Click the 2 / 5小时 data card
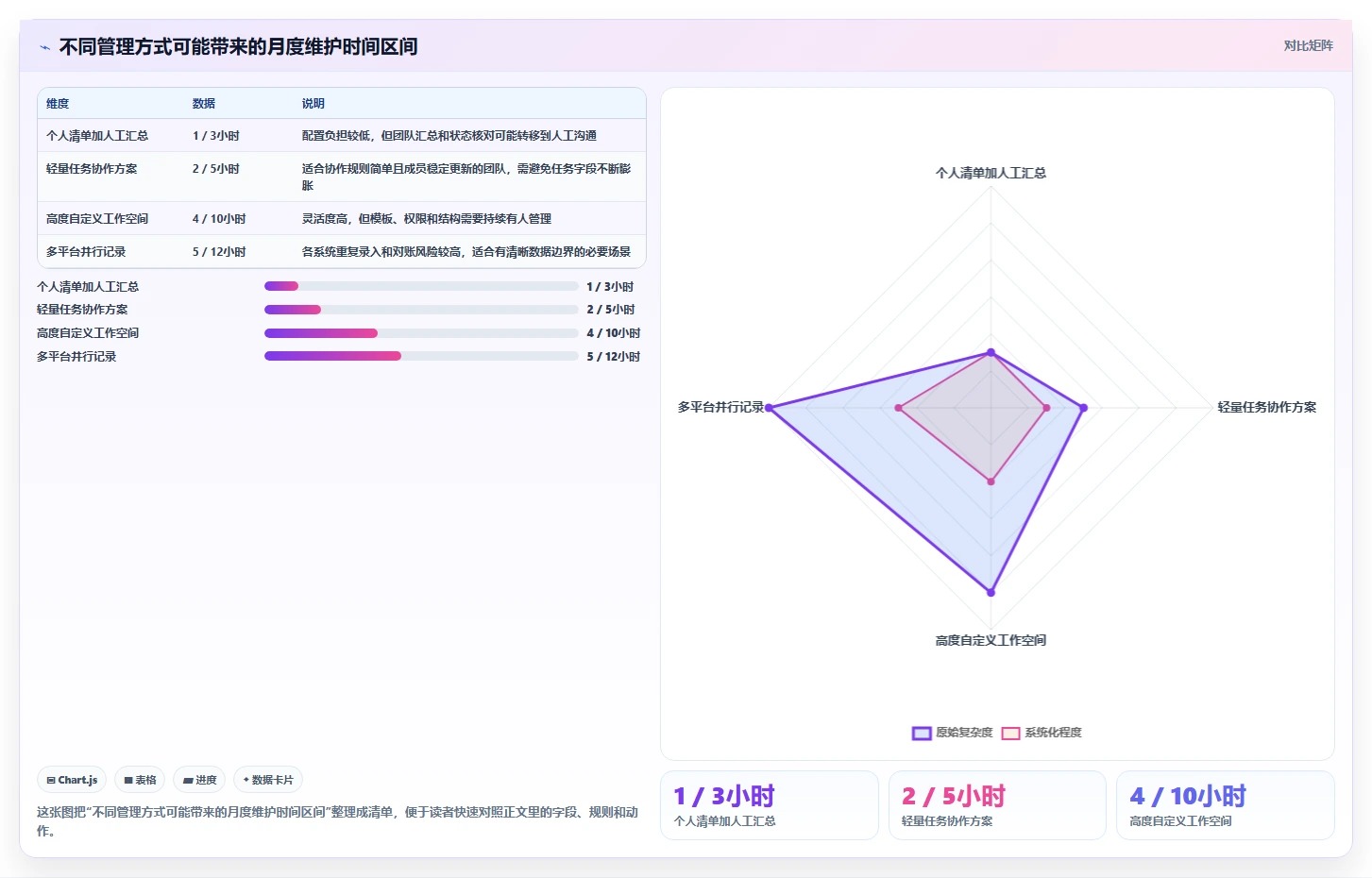 coord(997,805)
